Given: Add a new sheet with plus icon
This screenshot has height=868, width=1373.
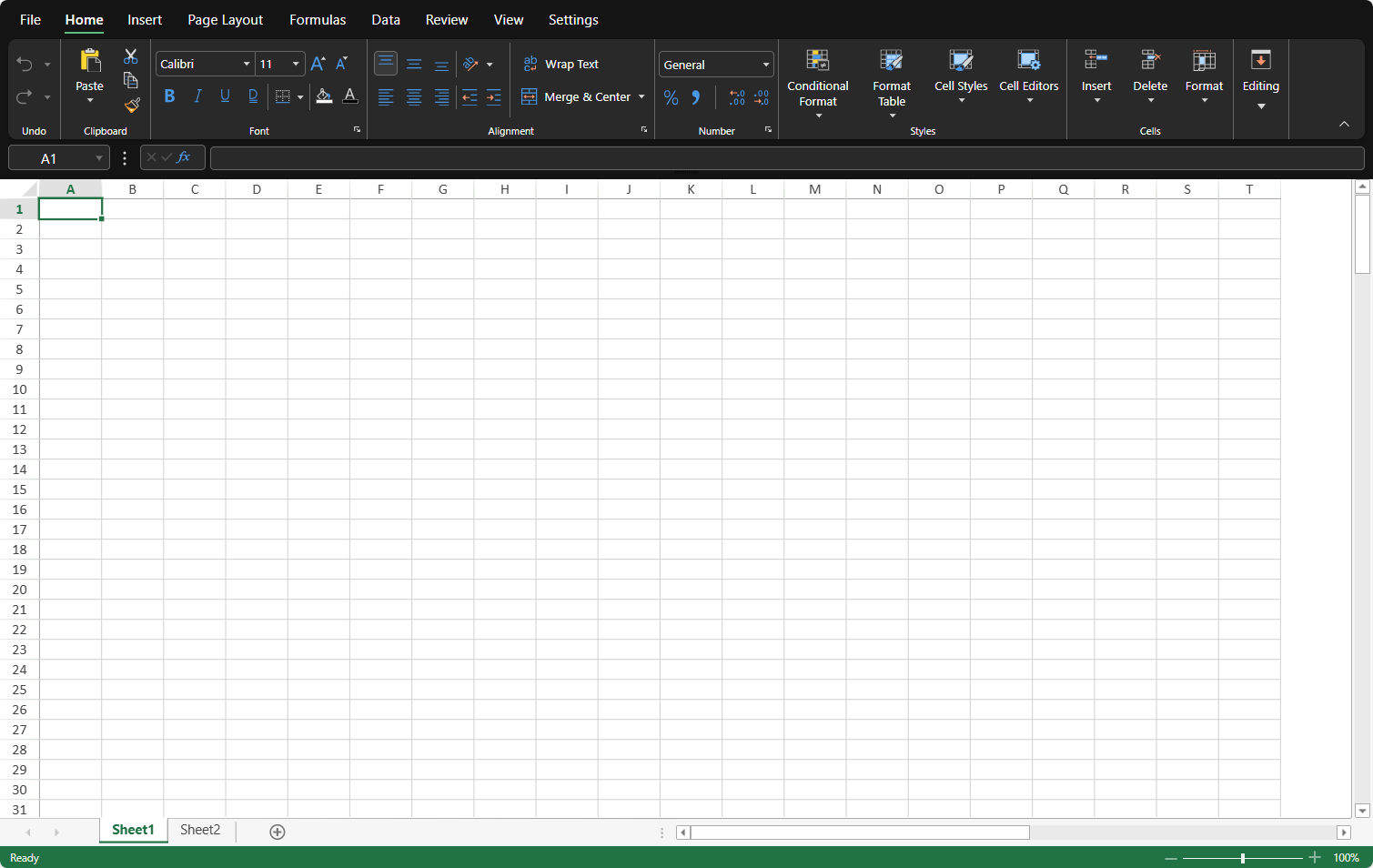Looking at the screenshot, I should coord(278,832).
